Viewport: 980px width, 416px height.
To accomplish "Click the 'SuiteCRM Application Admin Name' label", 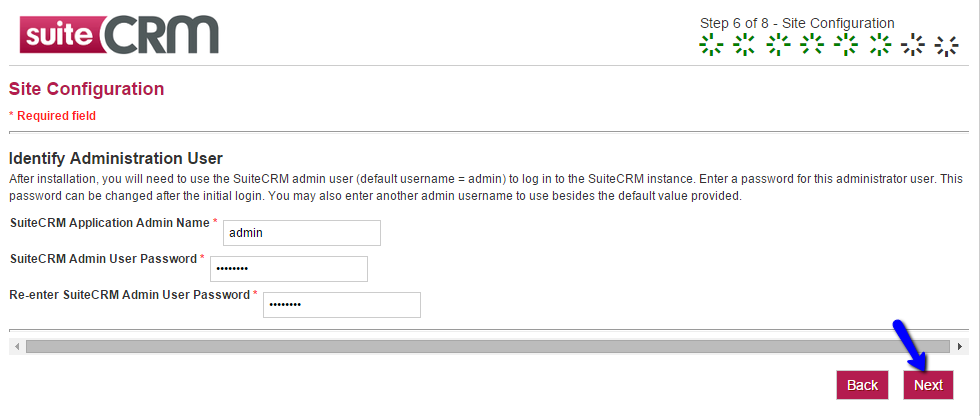I will (x=109, y=223).
